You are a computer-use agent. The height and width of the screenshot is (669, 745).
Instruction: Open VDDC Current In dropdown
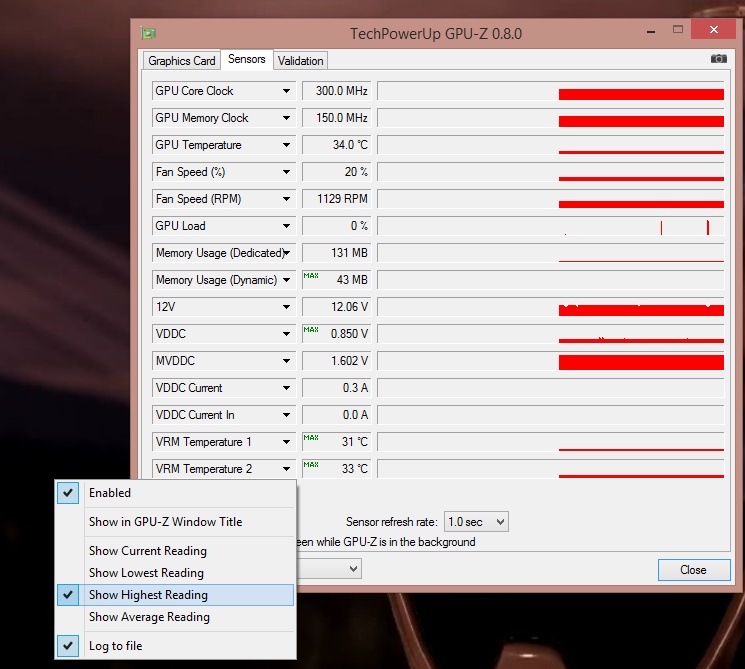(x=287, y=415)
